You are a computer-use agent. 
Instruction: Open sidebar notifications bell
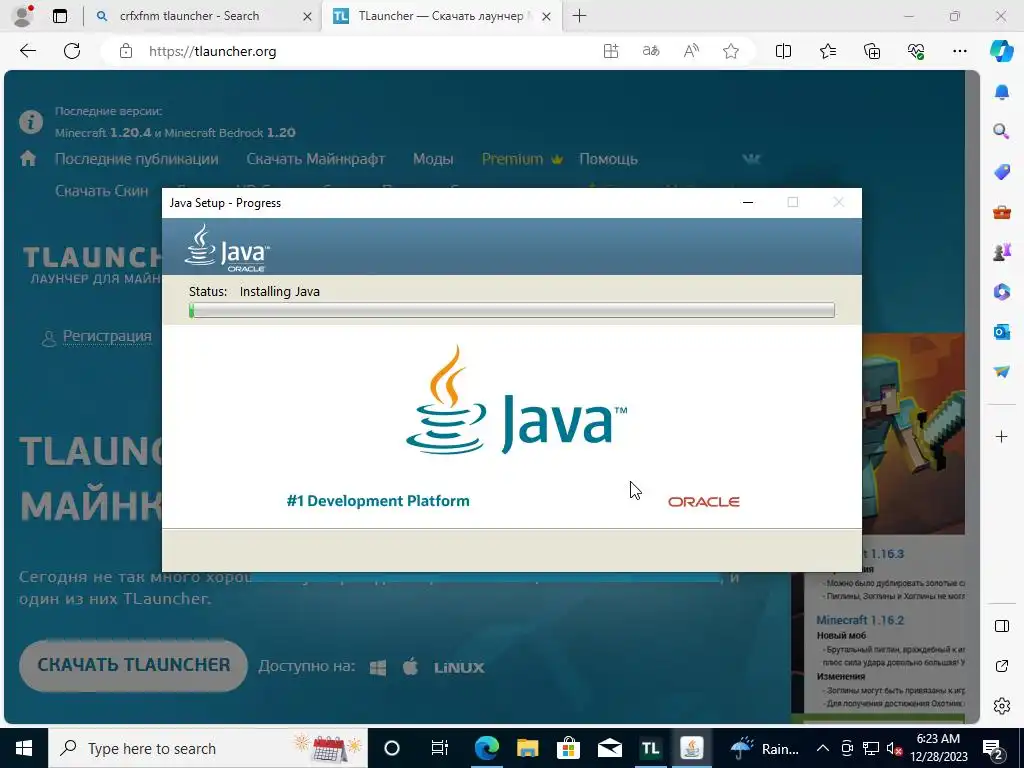(x=1002, y=92)
